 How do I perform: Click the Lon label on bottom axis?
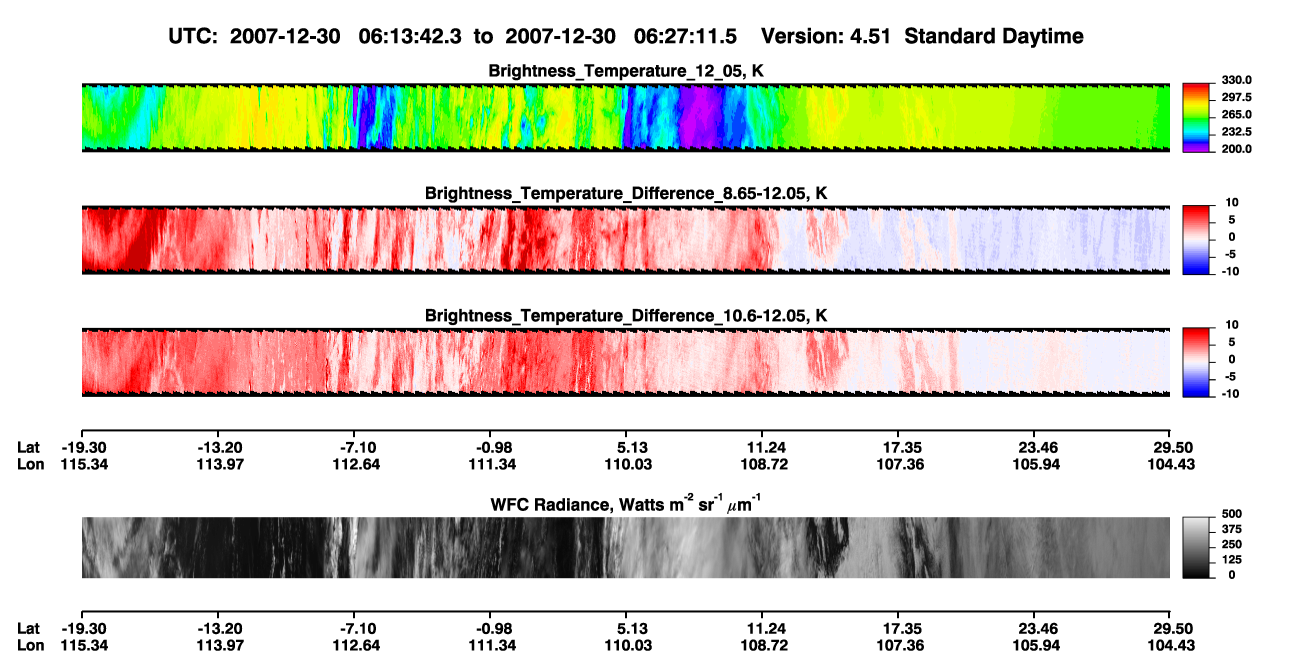coord(30,645)
